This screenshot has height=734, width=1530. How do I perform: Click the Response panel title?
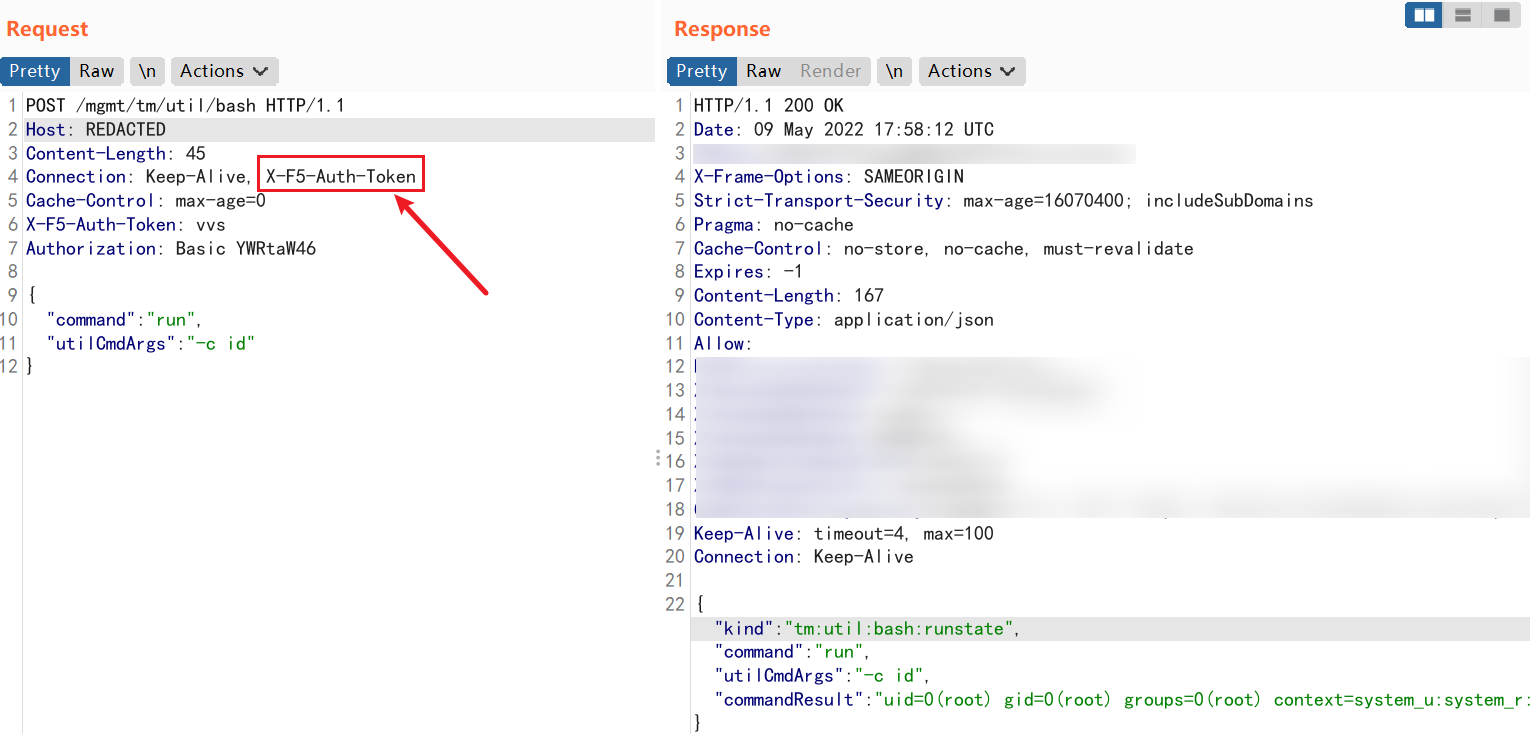(x=722, y=29)
